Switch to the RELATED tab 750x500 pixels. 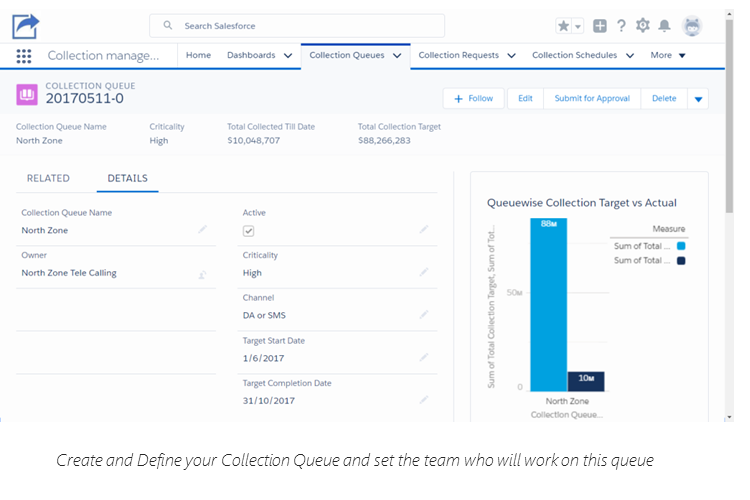48,179
